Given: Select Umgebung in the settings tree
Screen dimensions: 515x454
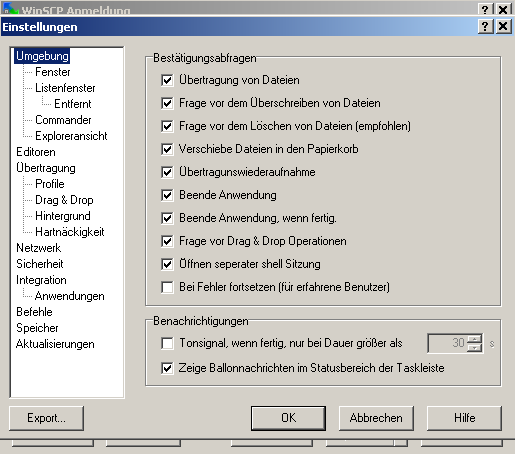Looking at the screenshot, I should point(42,56).
